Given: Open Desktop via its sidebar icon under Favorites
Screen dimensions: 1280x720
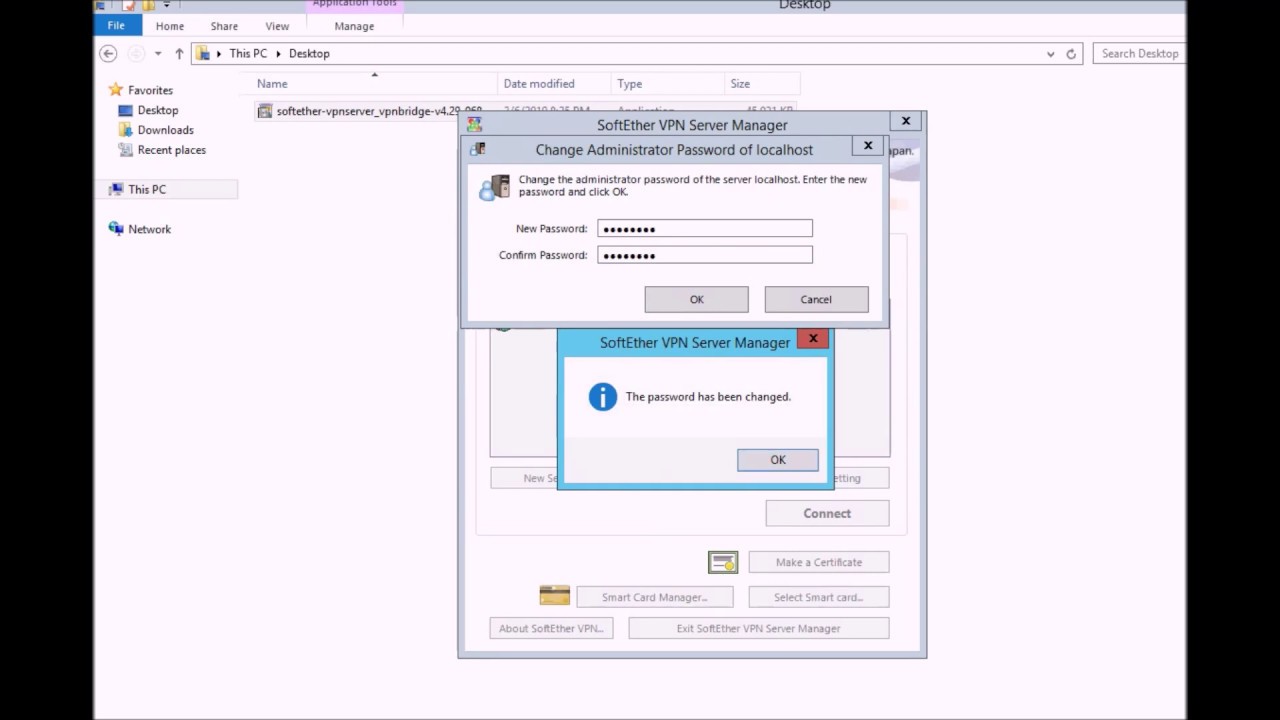Looking at the screenshot, I should pyautogui.click(x=125, y=110).
